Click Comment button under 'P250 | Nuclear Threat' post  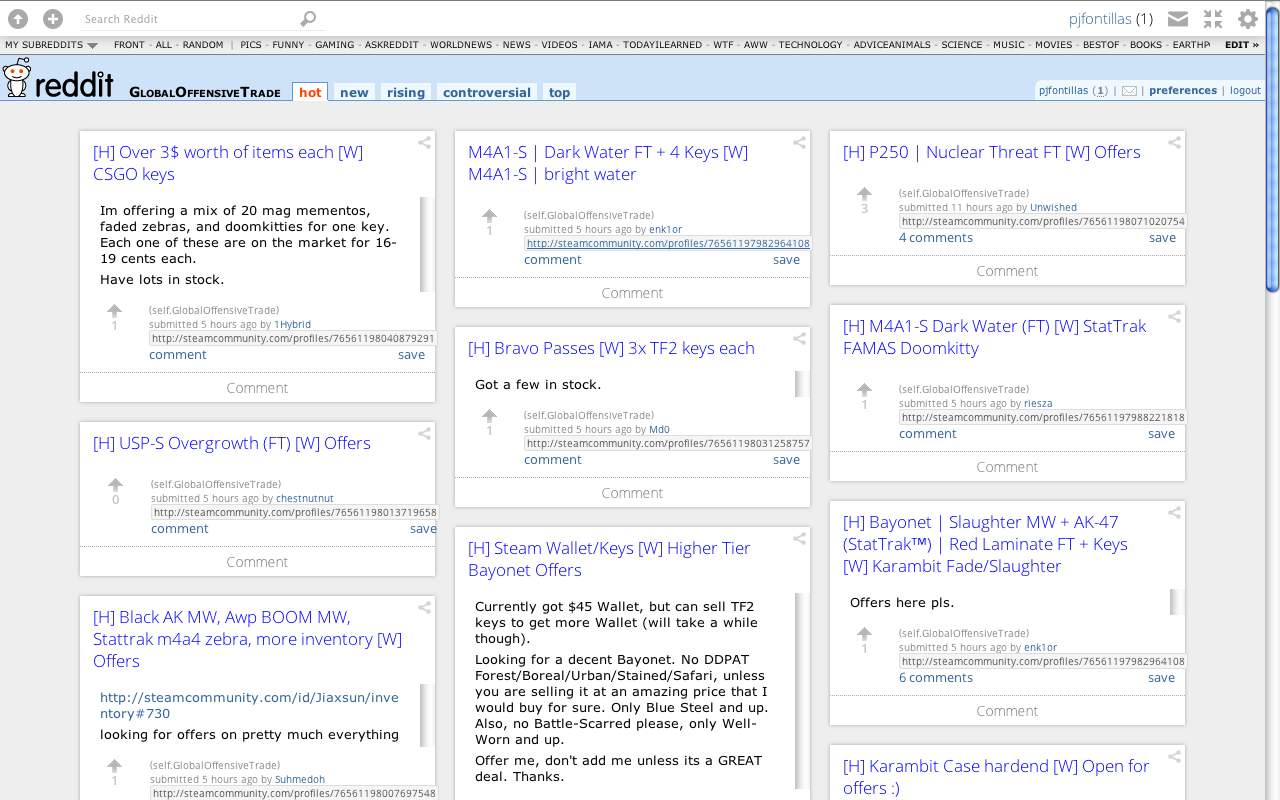pyautogui.click(x=1007, y=271)
